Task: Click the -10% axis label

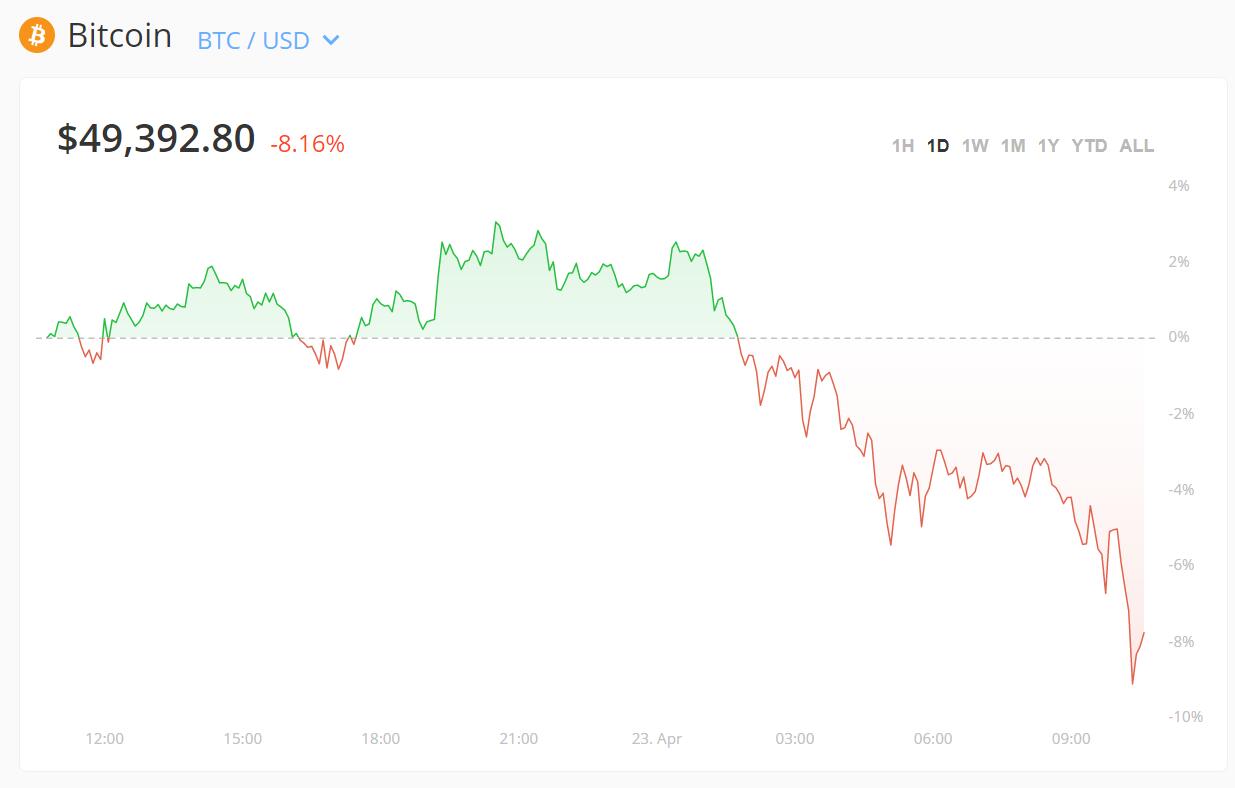Action: [x=1184, y=717]
